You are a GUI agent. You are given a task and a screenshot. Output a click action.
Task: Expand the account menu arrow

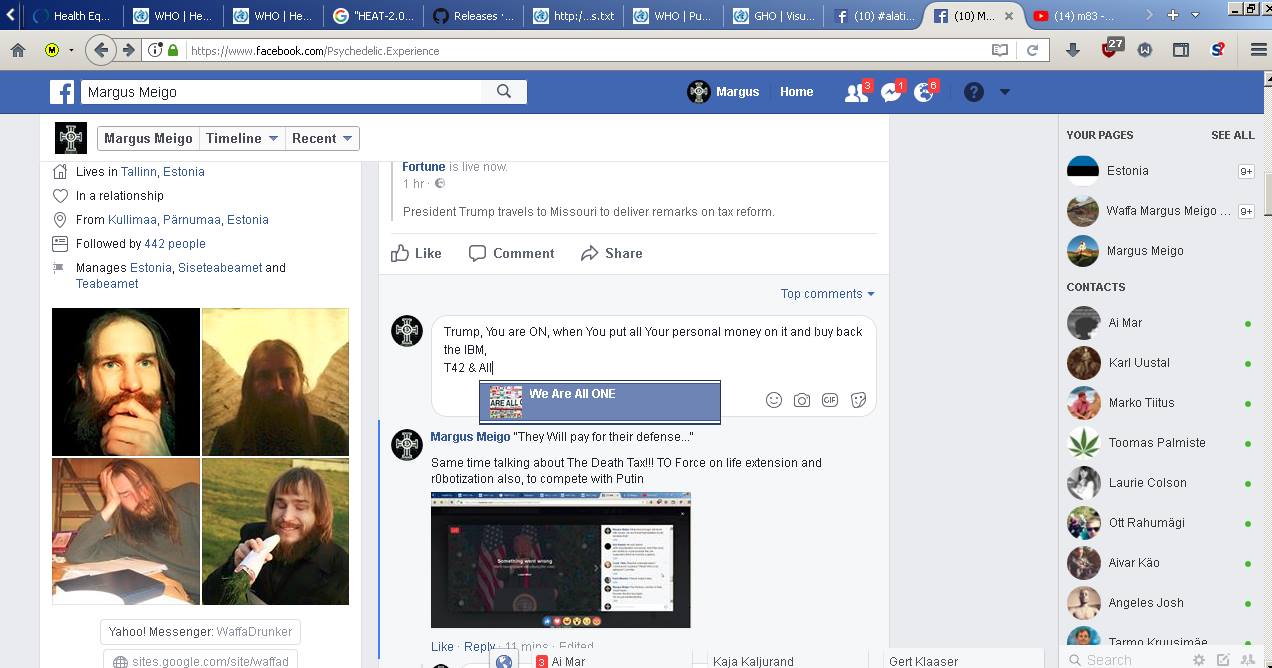click(x=1005, y=92)
